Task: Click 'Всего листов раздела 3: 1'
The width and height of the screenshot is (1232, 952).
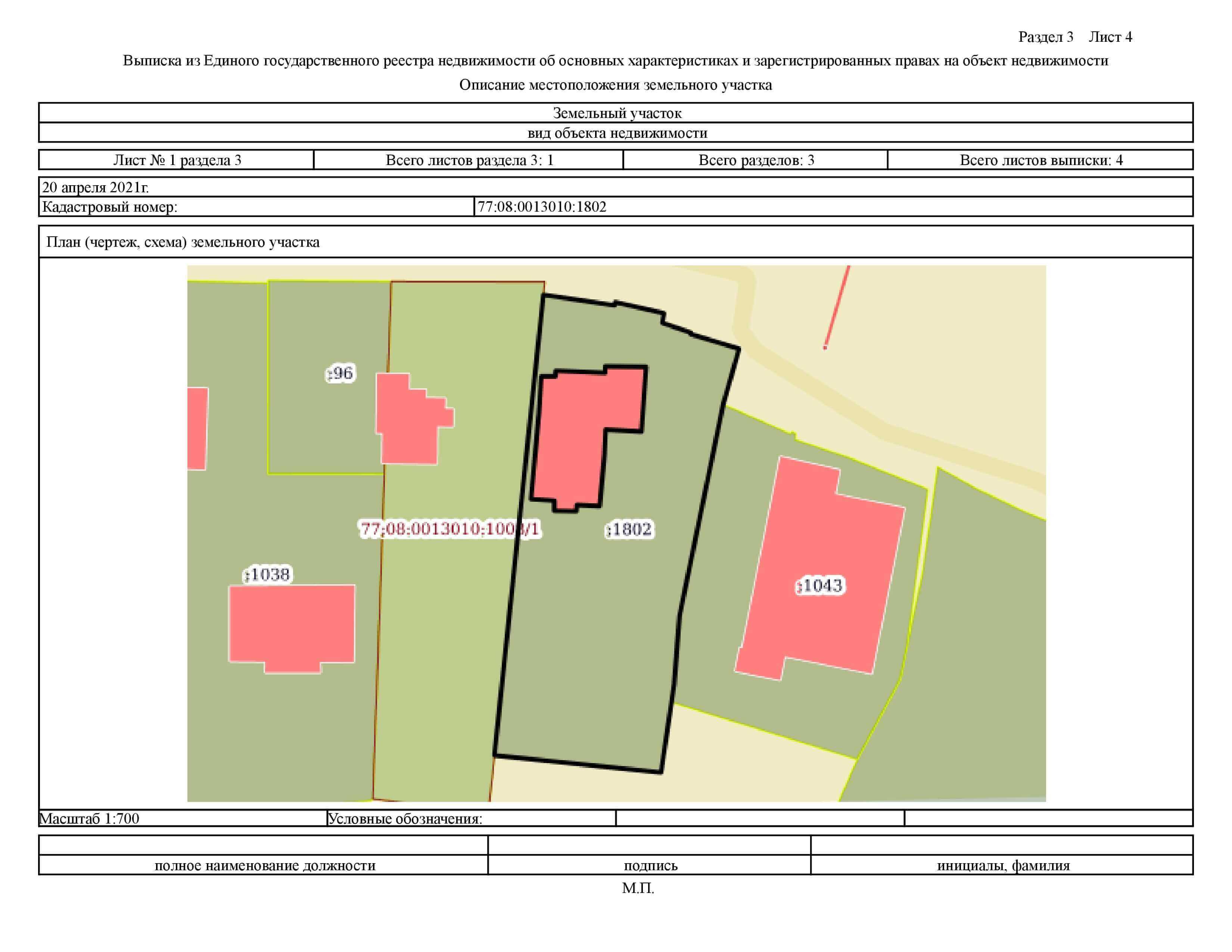Action: [x=469, y=160]
